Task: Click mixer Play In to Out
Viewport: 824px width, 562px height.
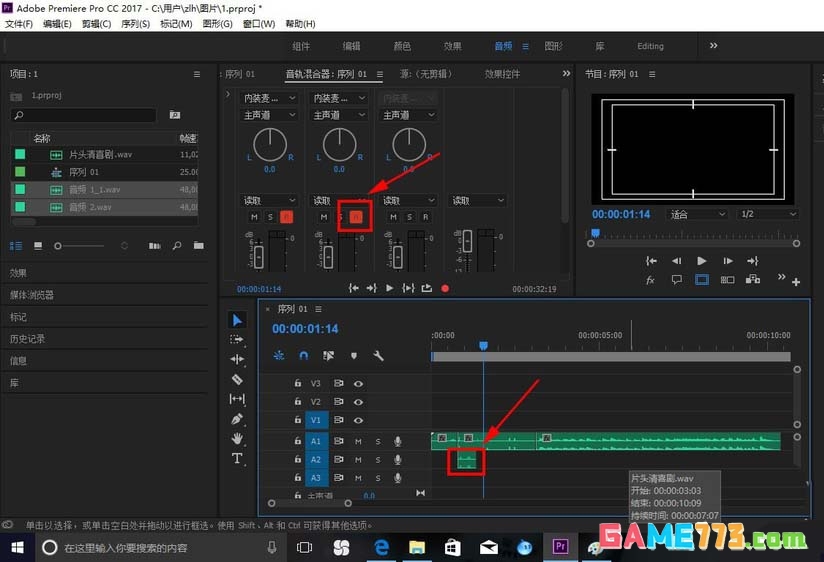Action: 408,288
